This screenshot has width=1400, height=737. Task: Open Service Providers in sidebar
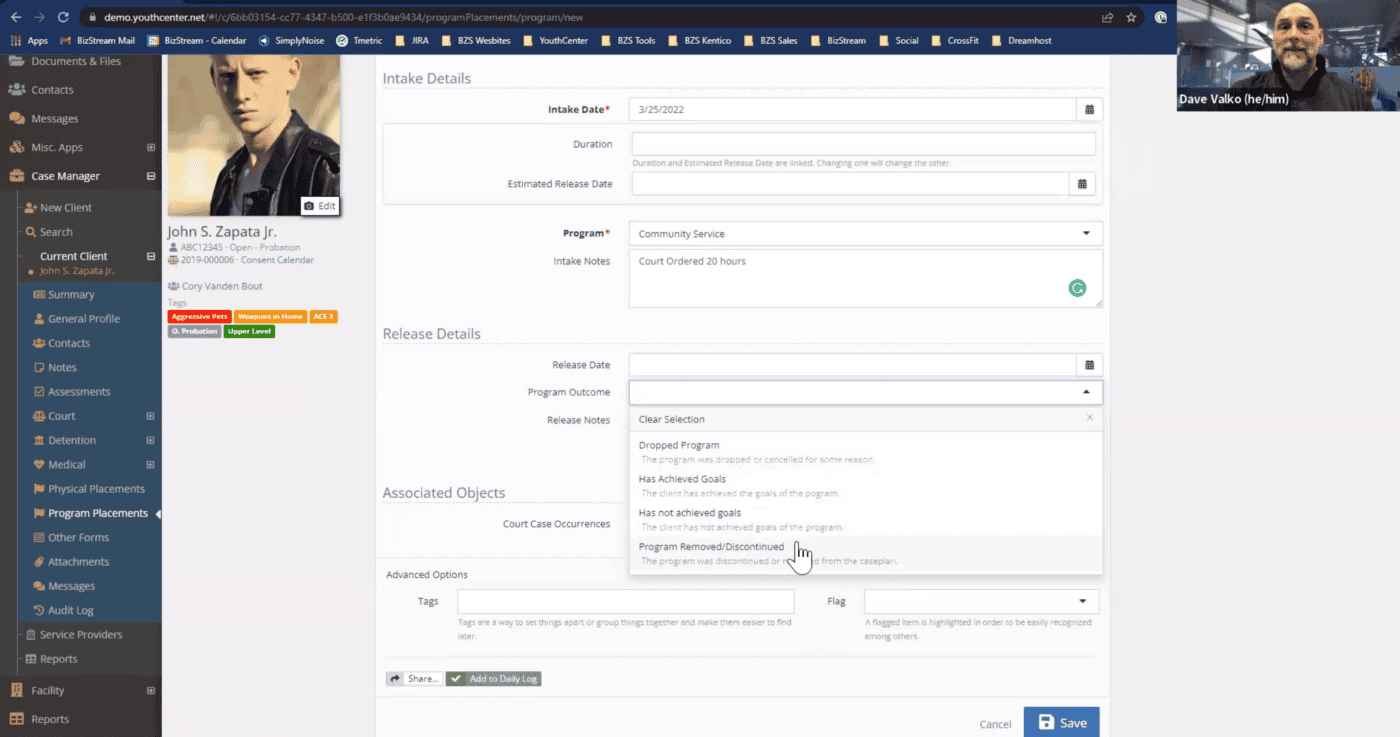pyautogui.click(x=81, y=635)
